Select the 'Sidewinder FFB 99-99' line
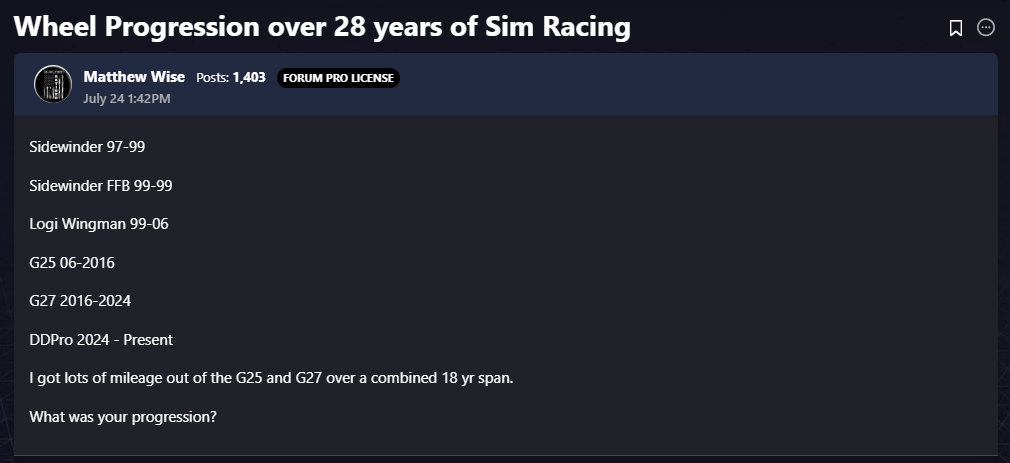1010x463 pixels. [100, 185]
